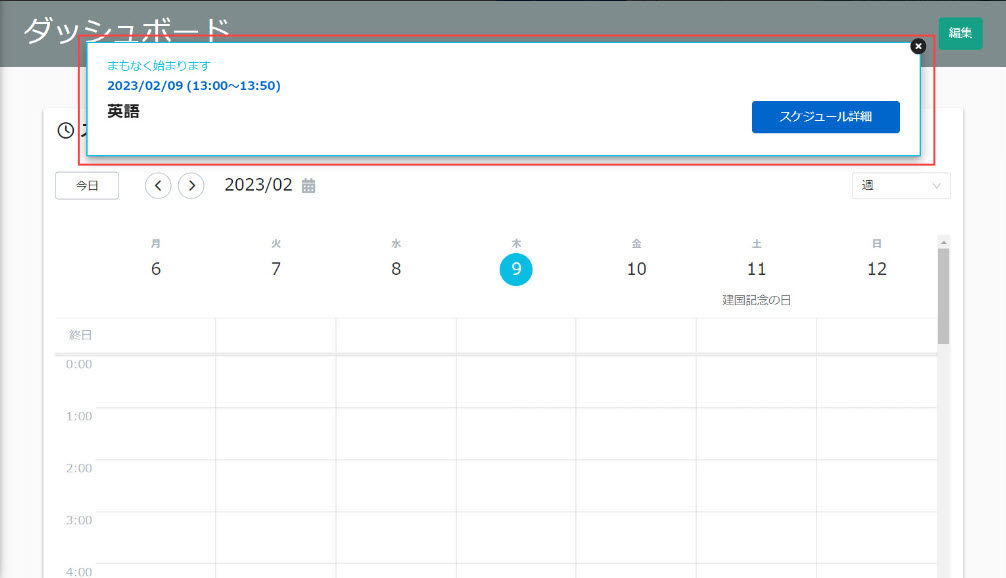Click the calendar vertical scrollbar thumb
1006x578 pixels.
coord(943,295)
